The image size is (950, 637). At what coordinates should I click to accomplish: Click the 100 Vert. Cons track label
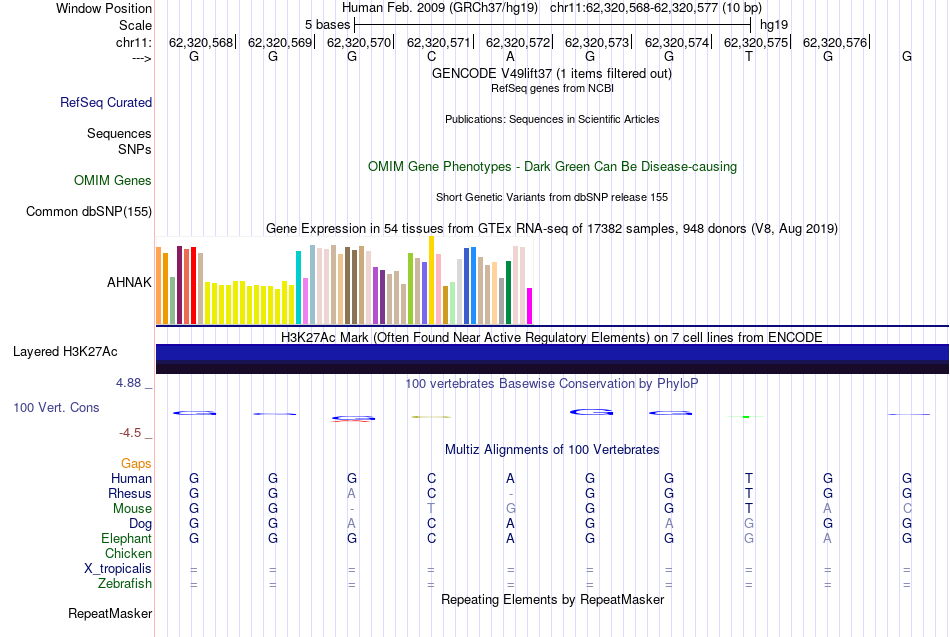point(56,407)
